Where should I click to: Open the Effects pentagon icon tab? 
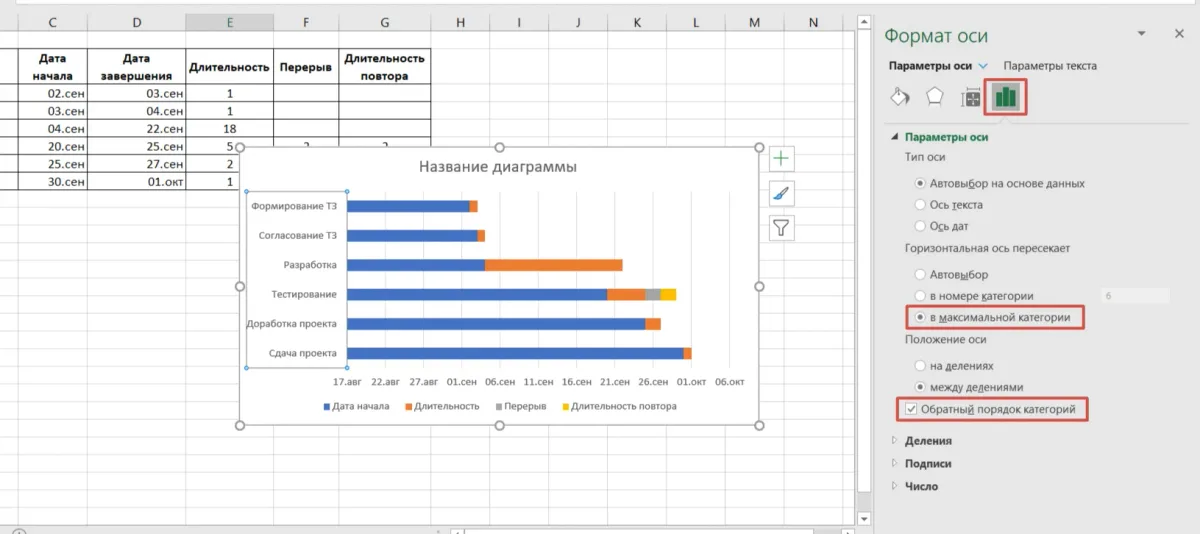coord(934,97)
